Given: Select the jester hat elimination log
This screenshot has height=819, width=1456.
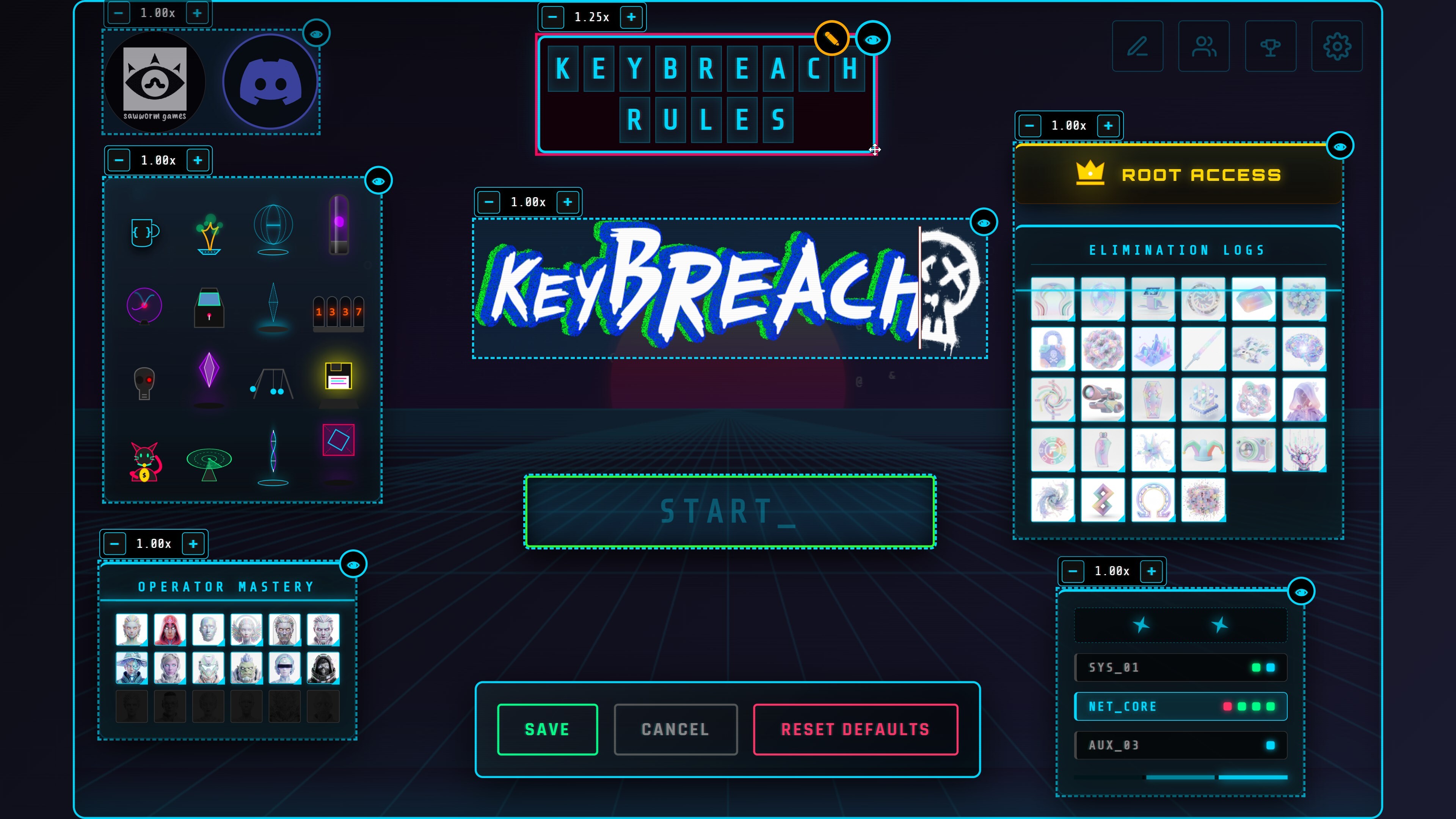Looking at the screenshot, I should point(1203,450).
